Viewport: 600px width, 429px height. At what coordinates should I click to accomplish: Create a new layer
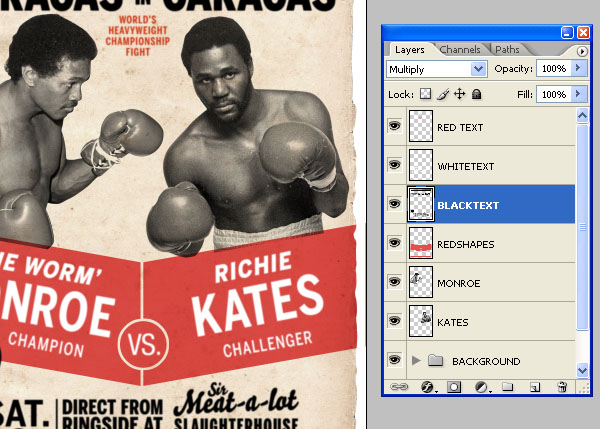pos(535,386)
